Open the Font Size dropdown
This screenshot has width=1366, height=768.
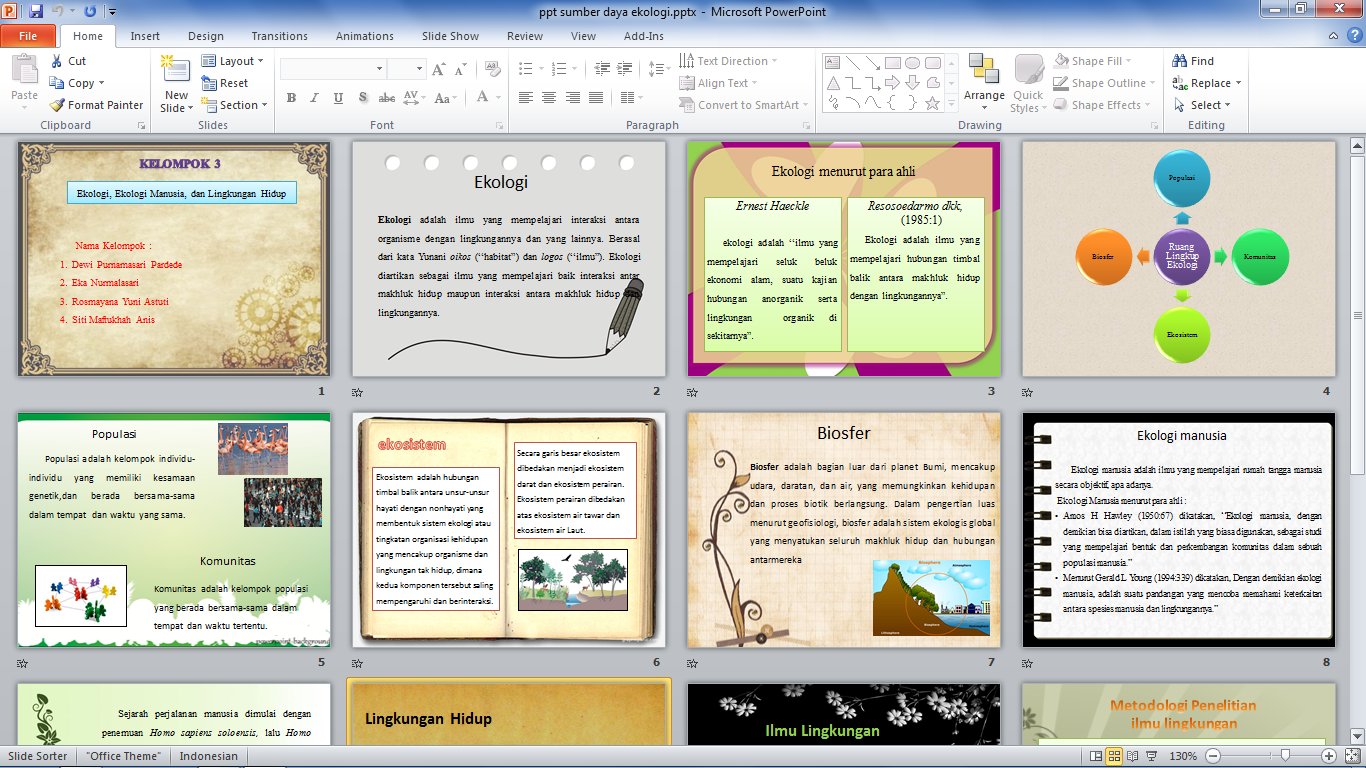pyautogui.click(x=406, y=69)
